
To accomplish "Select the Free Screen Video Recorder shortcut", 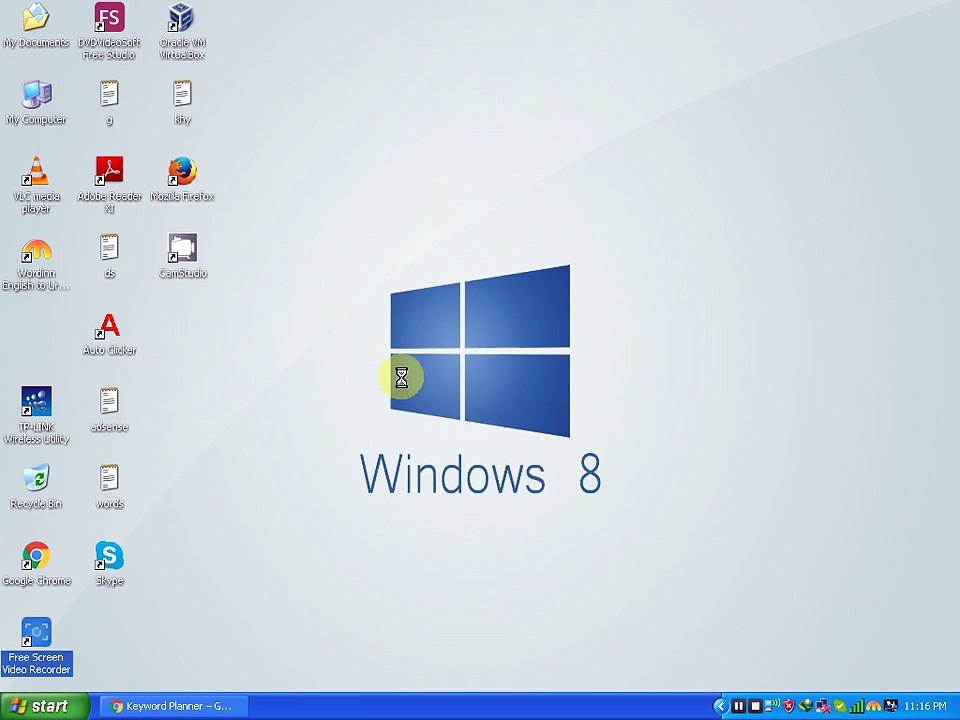I will coord(36,647).
